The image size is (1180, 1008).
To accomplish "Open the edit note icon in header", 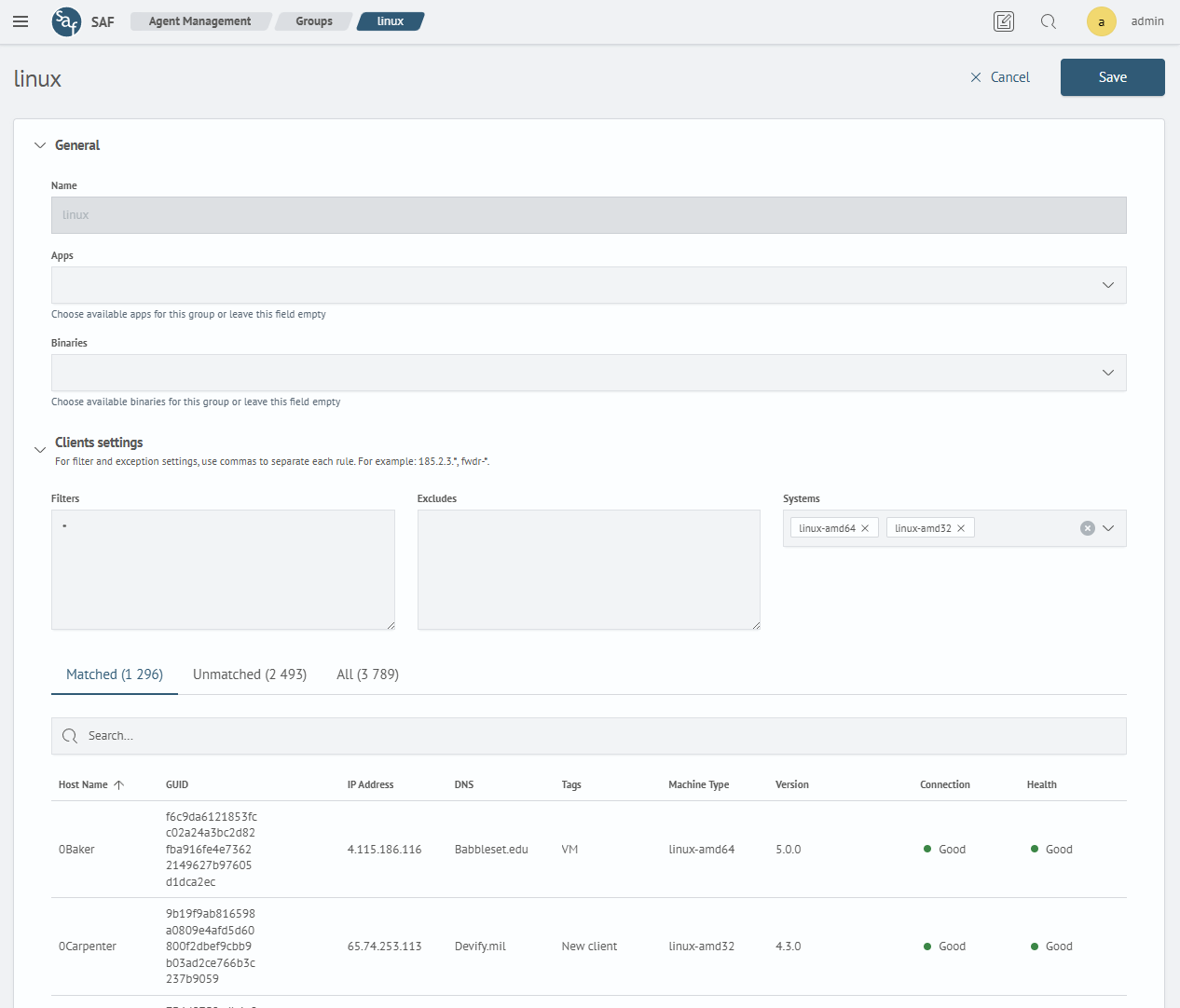I will (x=1004, y=21).
